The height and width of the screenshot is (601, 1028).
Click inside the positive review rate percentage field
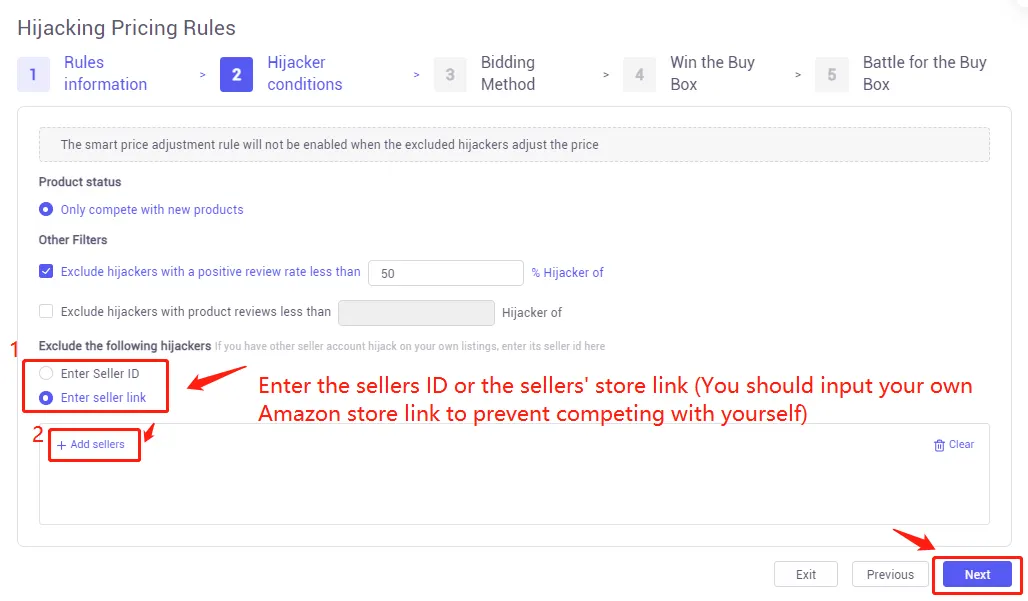[x=445, y=272]
